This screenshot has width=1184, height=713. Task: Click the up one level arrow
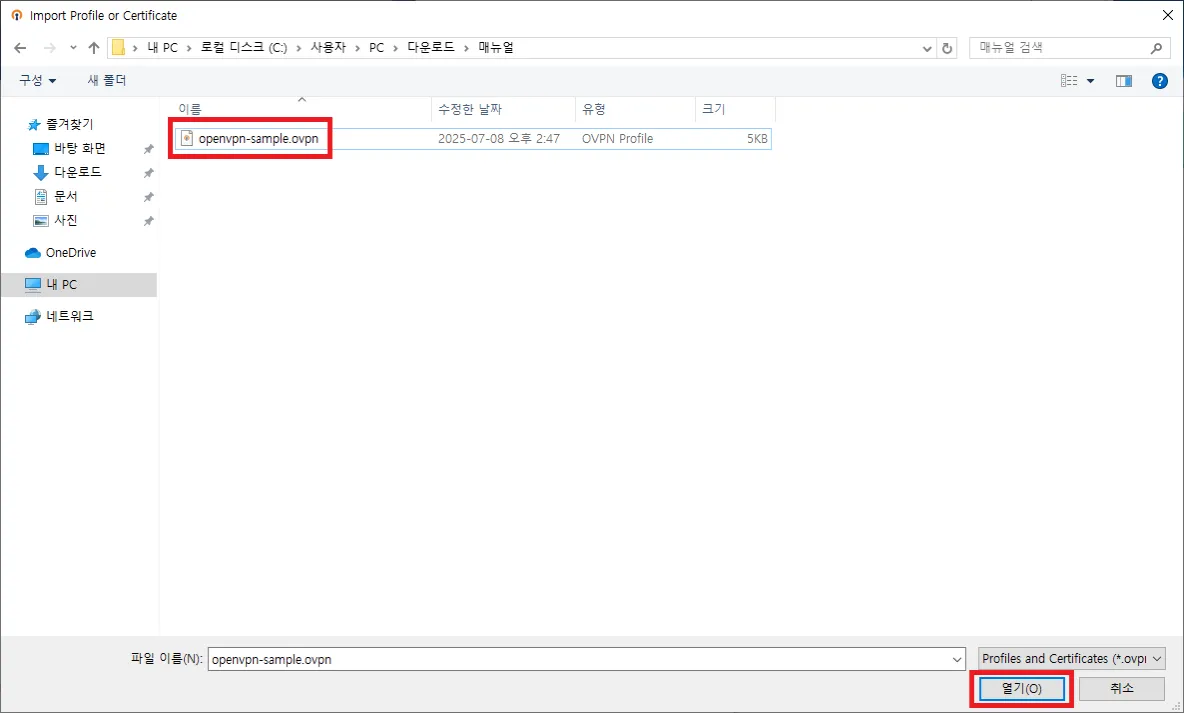(x=93, y=47)
